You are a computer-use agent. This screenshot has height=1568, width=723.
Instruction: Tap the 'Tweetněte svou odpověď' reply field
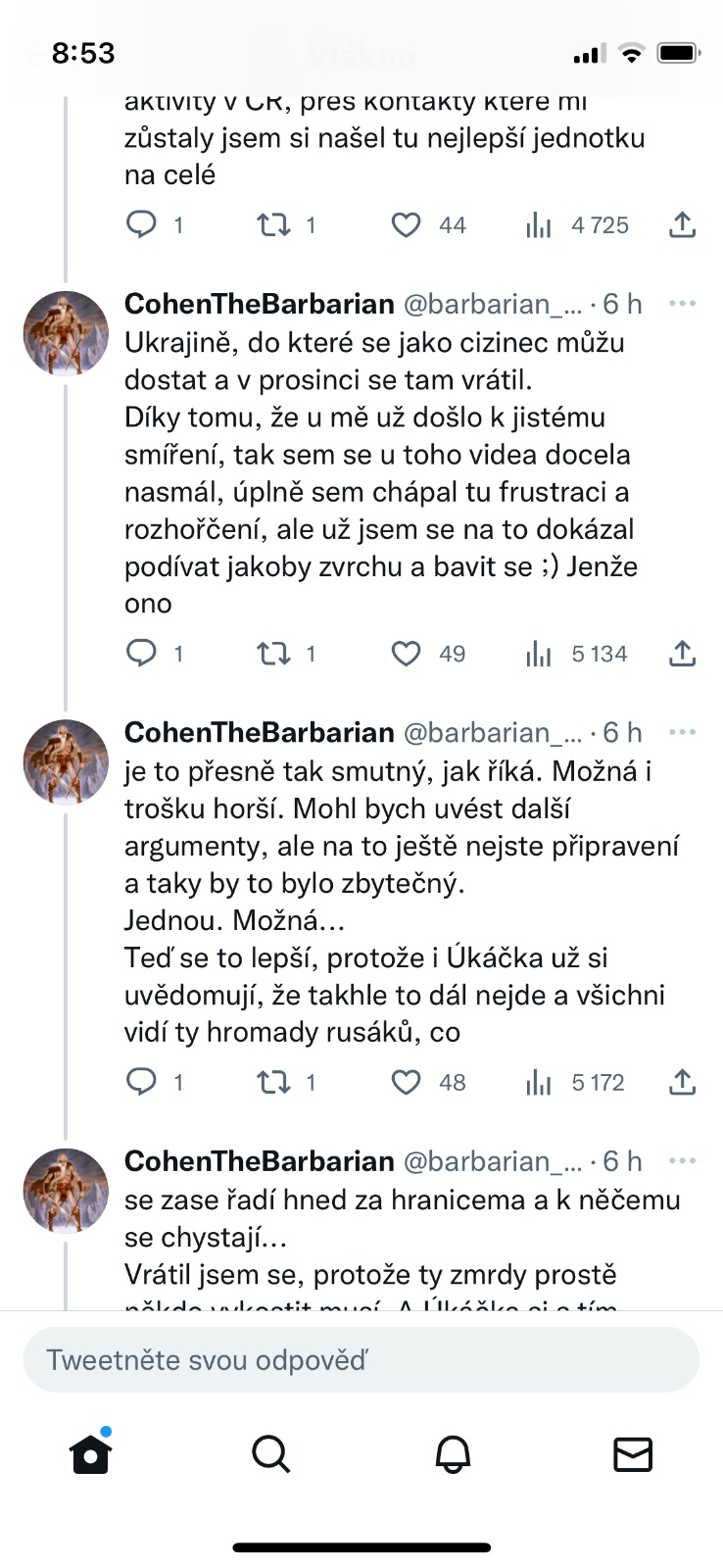pyautogui.click(x=361, y=1360)
